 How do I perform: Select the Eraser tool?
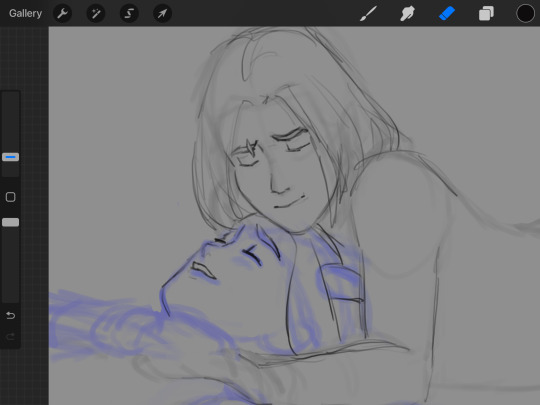pyautogui.click(x=447, y=14)
